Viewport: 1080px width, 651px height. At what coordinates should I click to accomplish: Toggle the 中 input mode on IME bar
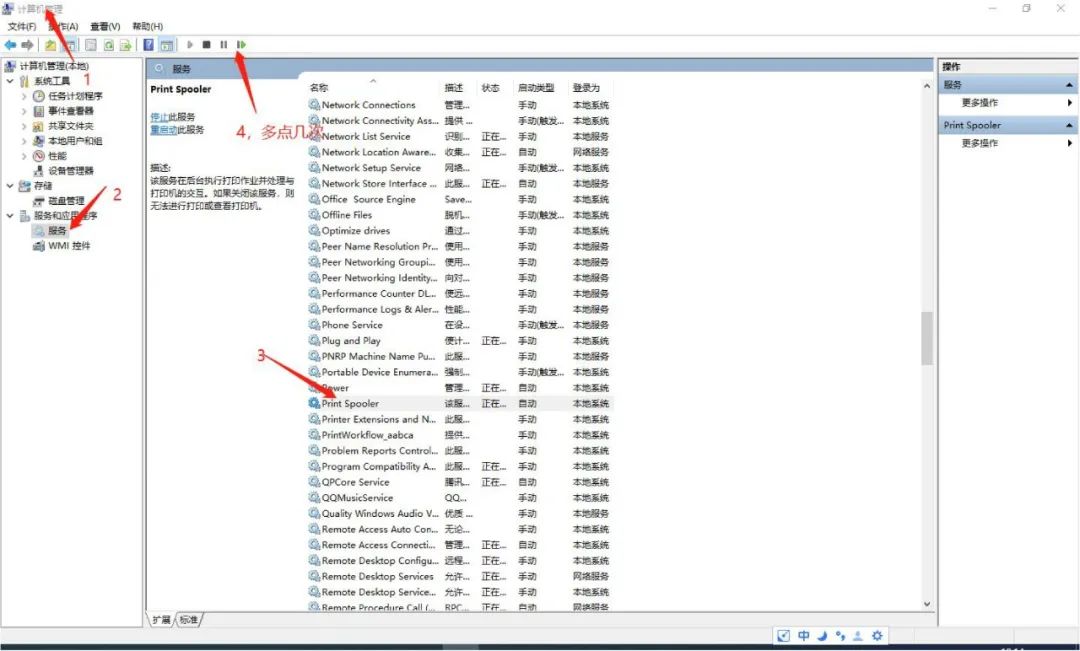click(x=803, y=636)
